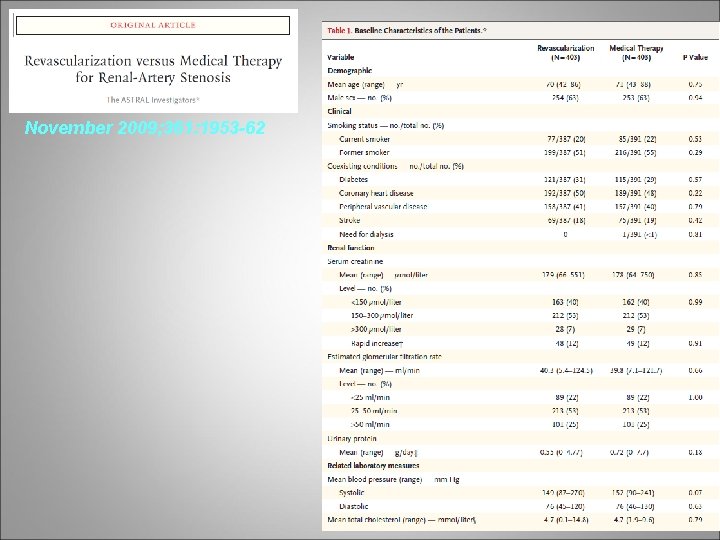Click the 'Coronary heart disease' row label
720x540 pixels.
(376, 193)
